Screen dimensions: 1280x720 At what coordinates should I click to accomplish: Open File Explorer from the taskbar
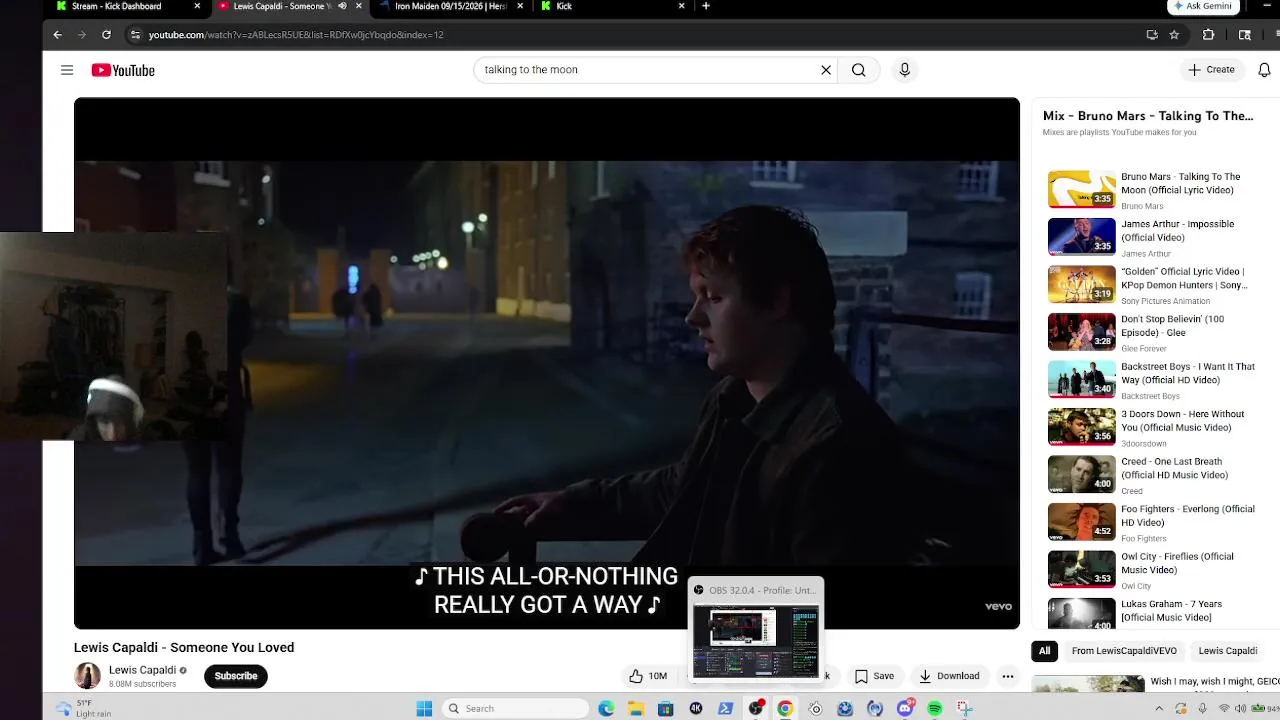click(636, 708)
